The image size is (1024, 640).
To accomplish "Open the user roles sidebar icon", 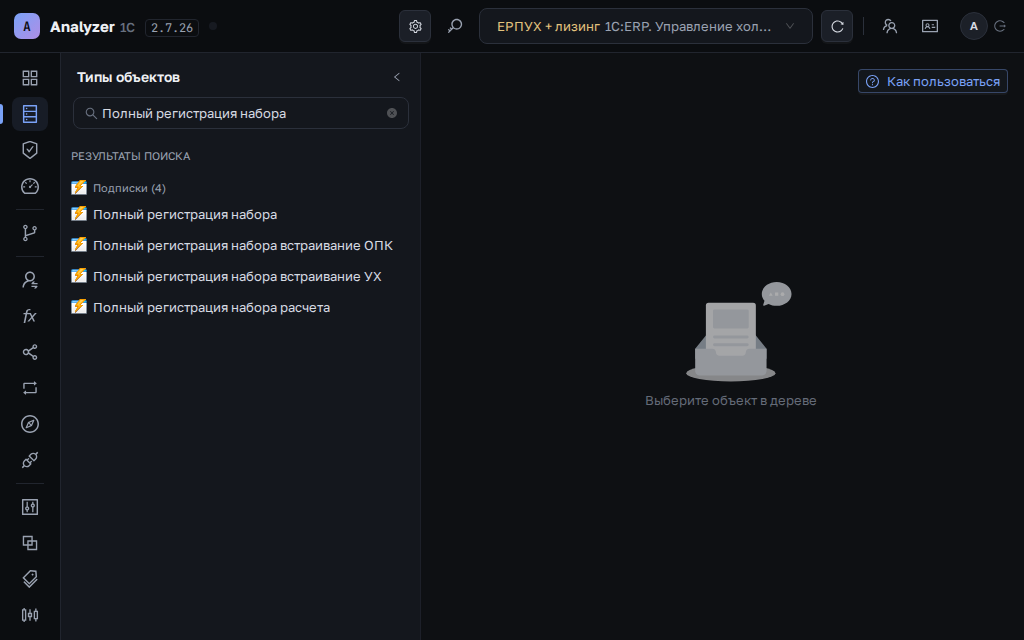I will click(30, 280).
